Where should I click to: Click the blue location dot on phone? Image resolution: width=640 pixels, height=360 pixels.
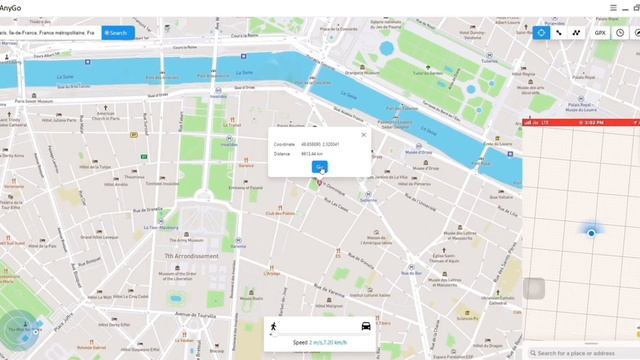click(591, 233)
